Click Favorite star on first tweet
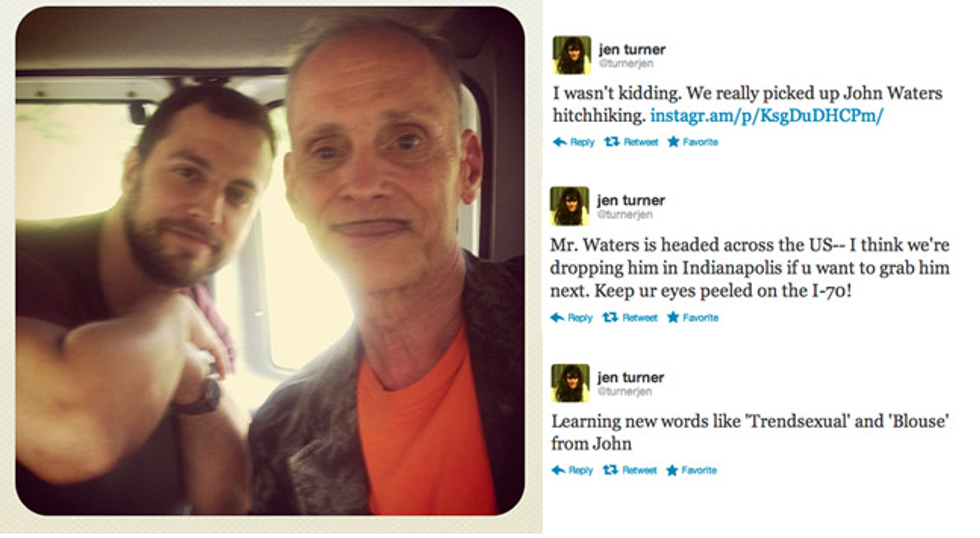 pos(673,142)
